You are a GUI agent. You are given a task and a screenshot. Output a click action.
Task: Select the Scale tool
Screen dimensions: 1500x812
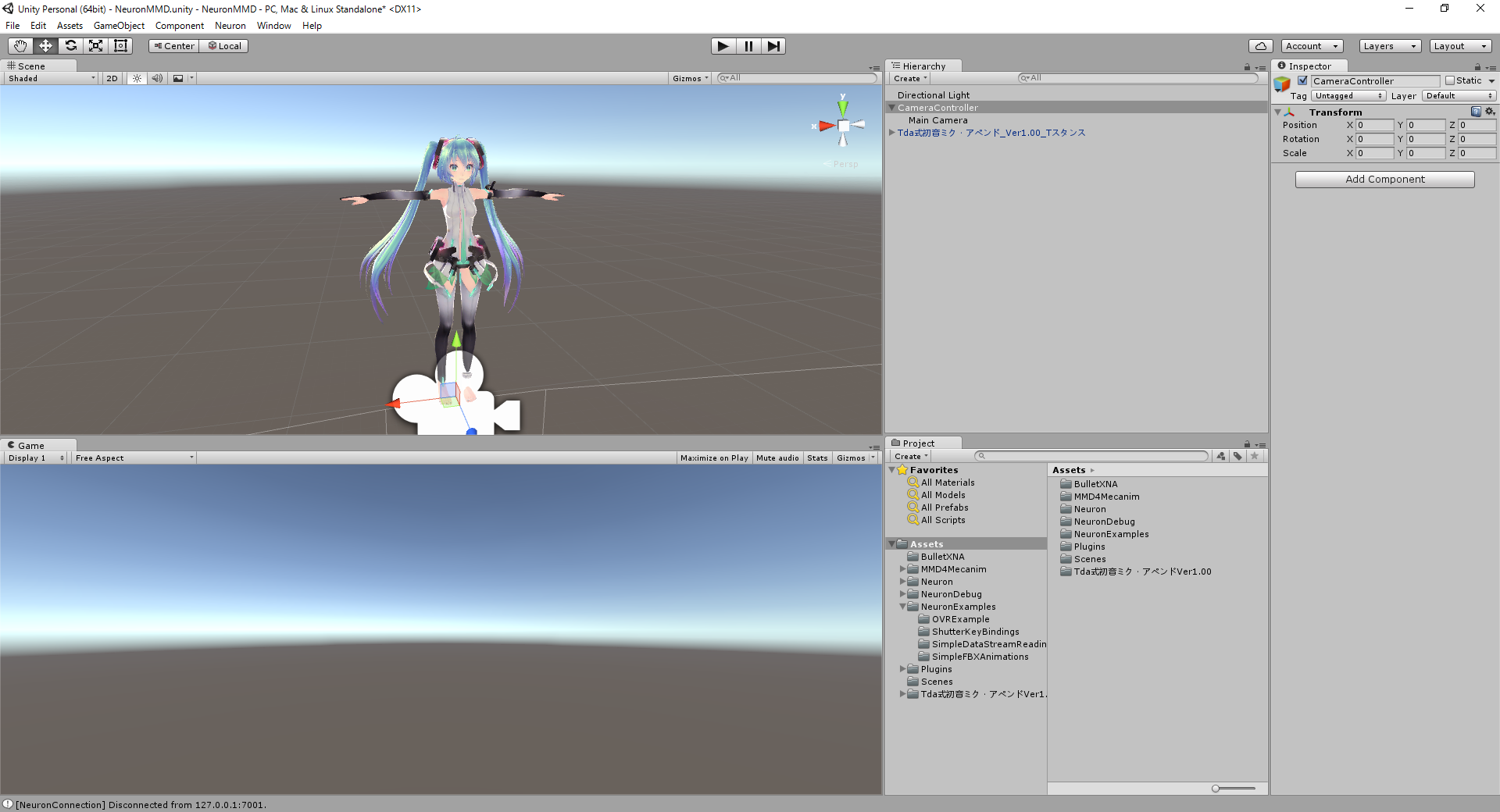95,45
